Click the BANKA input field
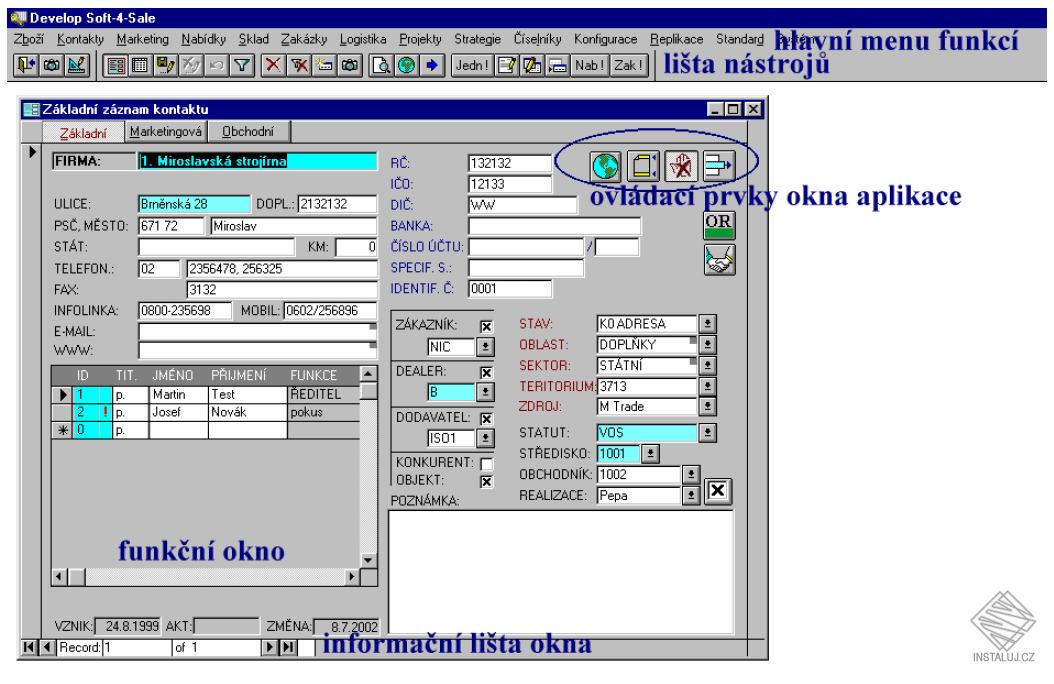 [555, 226]
